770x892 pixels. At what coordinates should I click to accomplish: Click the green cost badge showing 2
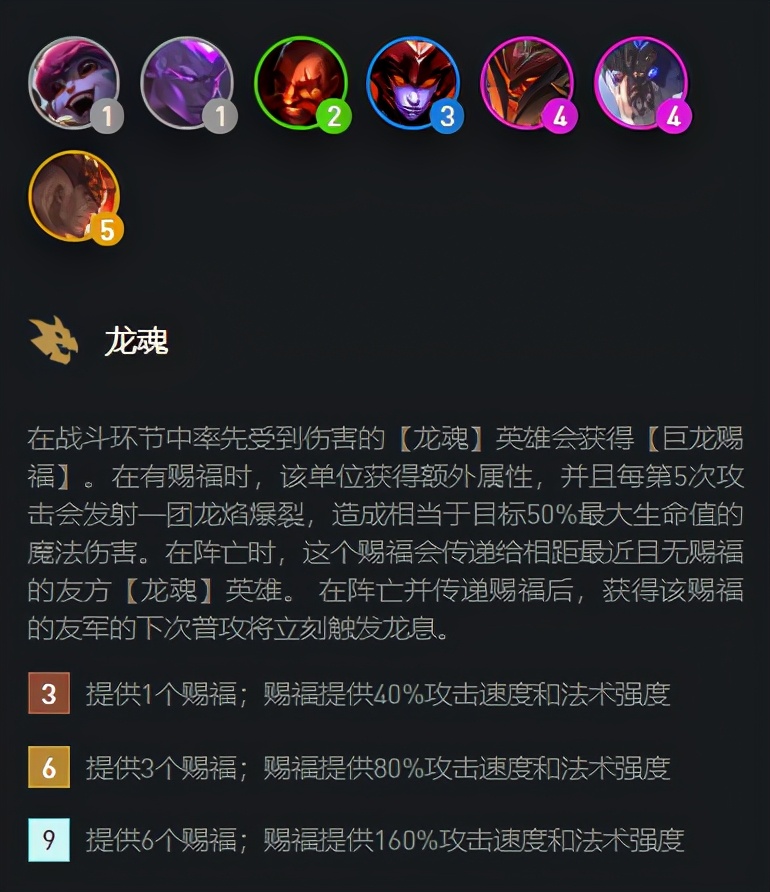tap(334, 117)
